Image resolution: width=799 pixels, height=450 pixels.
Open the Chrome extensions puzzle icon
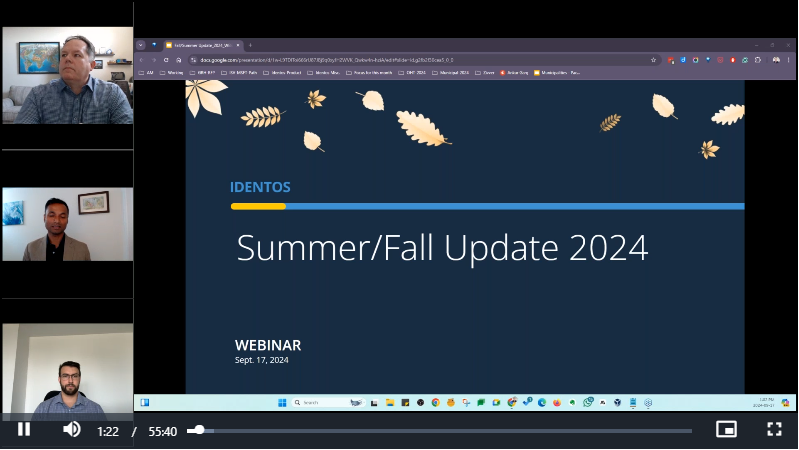coord(758,60)
